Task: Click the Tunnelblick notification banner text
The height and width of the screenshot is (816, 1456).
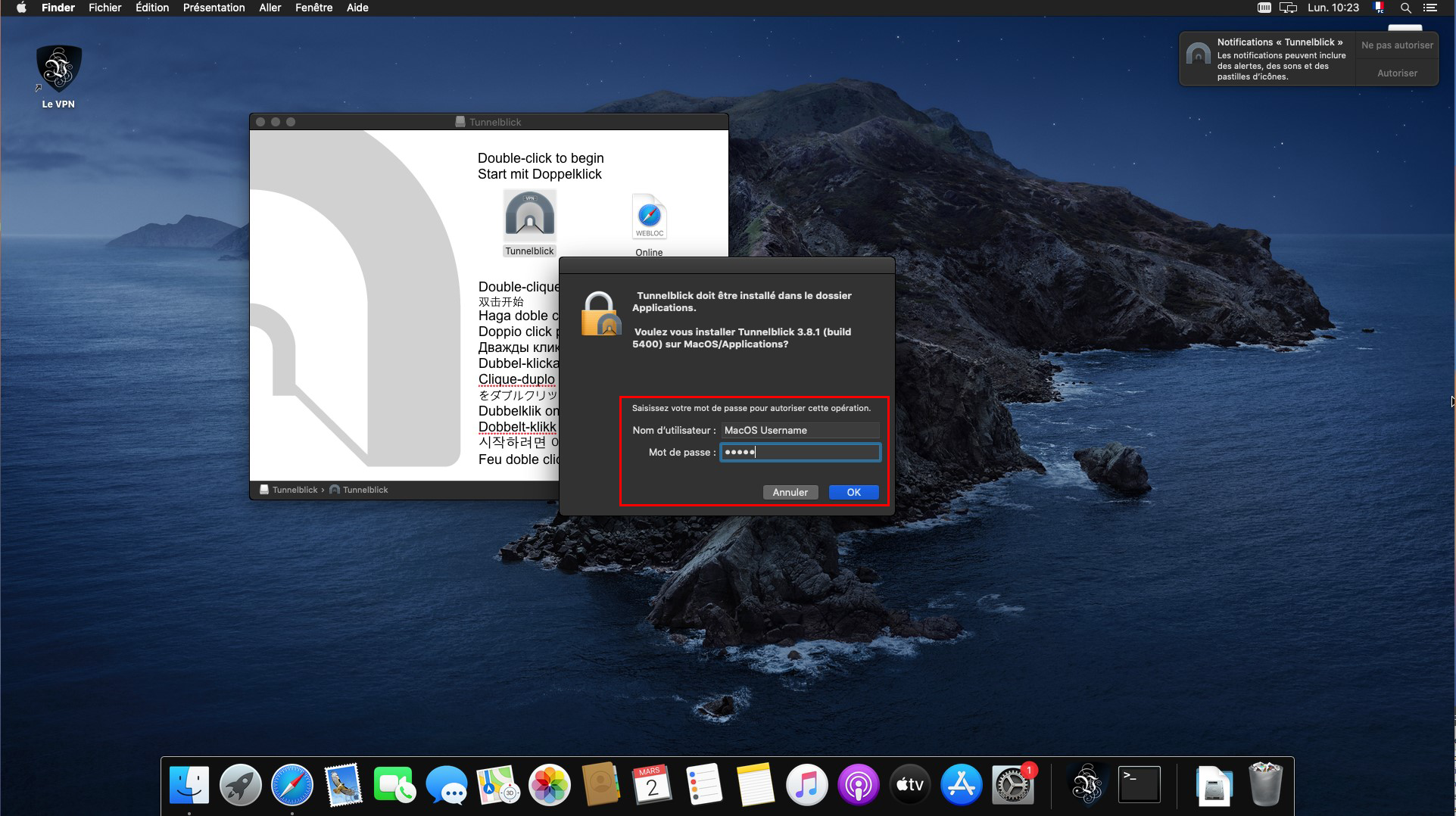Action: pos(1281,59)
